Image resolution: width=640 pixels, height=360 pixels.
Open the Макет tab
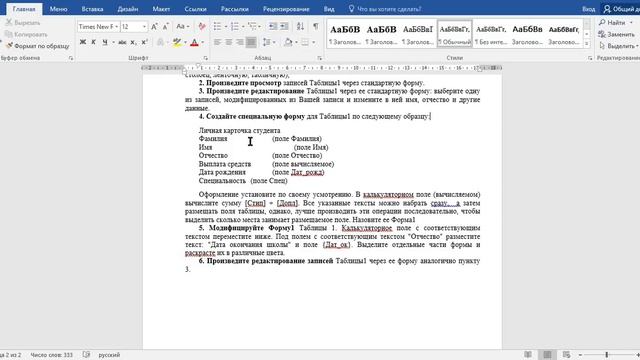[x=161, y=9]
